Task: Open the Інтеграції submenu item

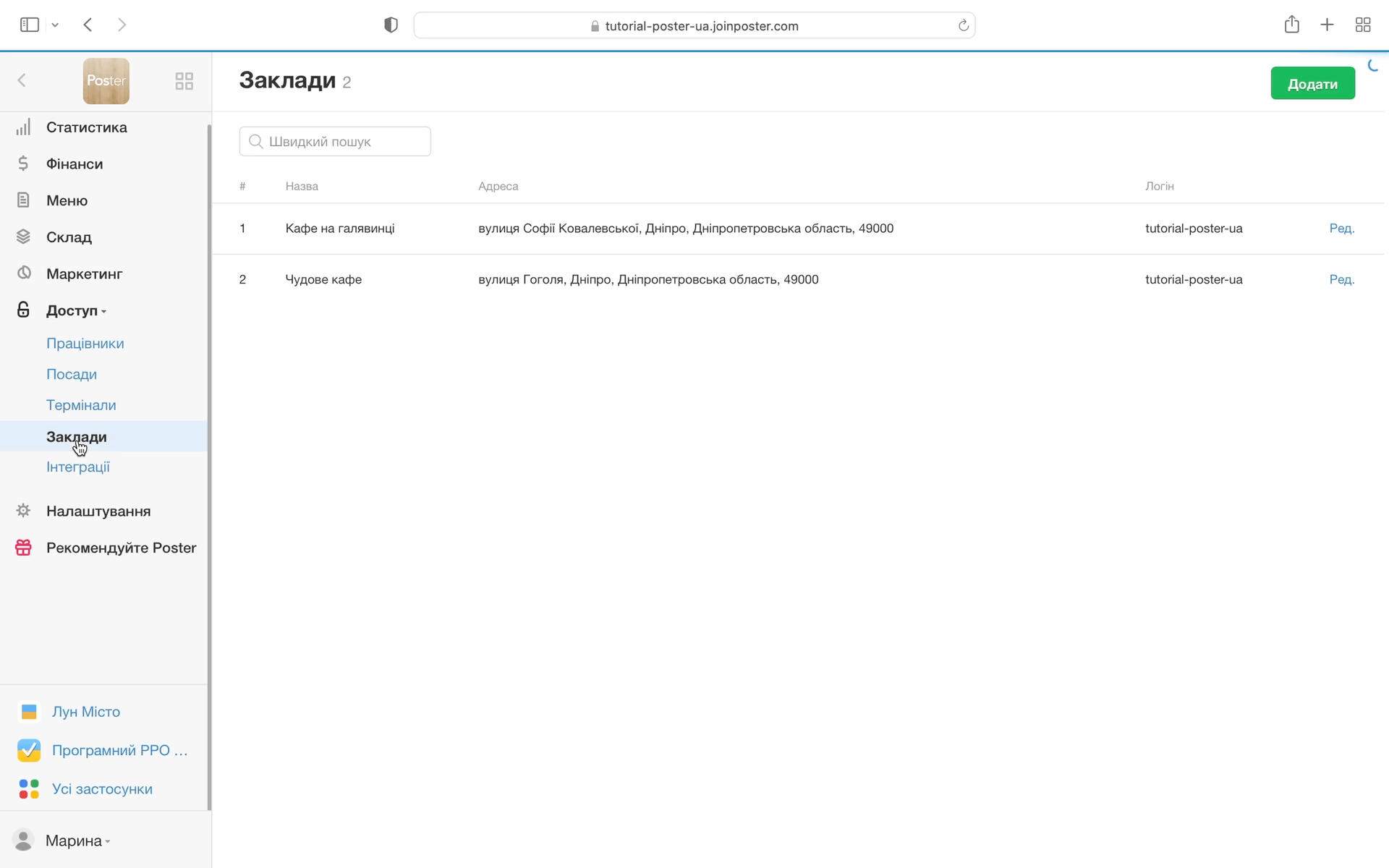Action: [78, 467]
